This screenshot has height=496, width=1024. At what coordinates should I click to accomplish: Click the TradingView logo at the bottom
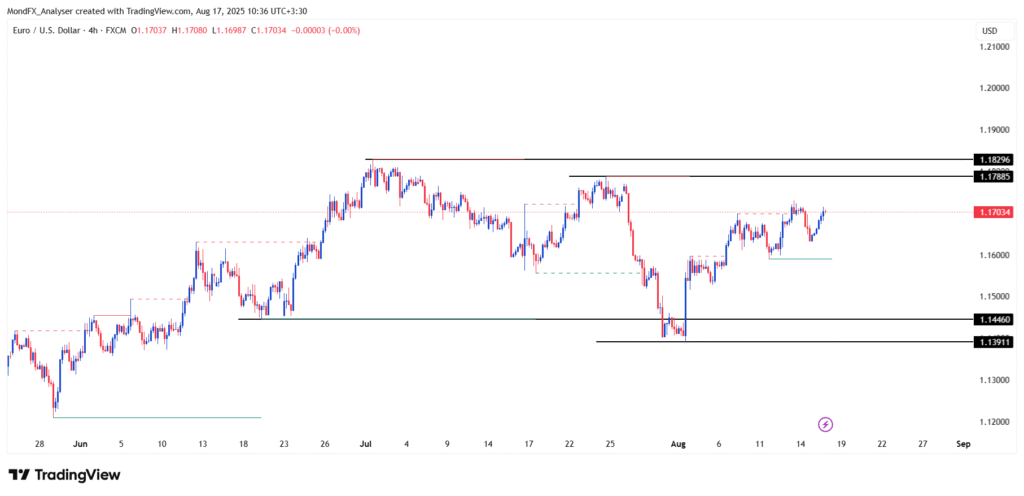[x=64, y=475]
